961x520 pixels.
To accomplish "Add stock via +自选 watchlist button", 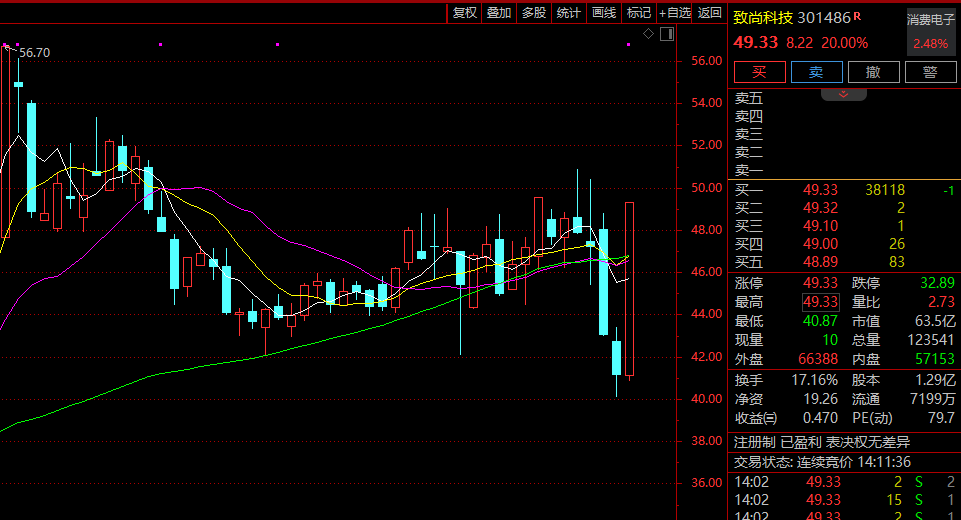I will click(x=675, y=13).
